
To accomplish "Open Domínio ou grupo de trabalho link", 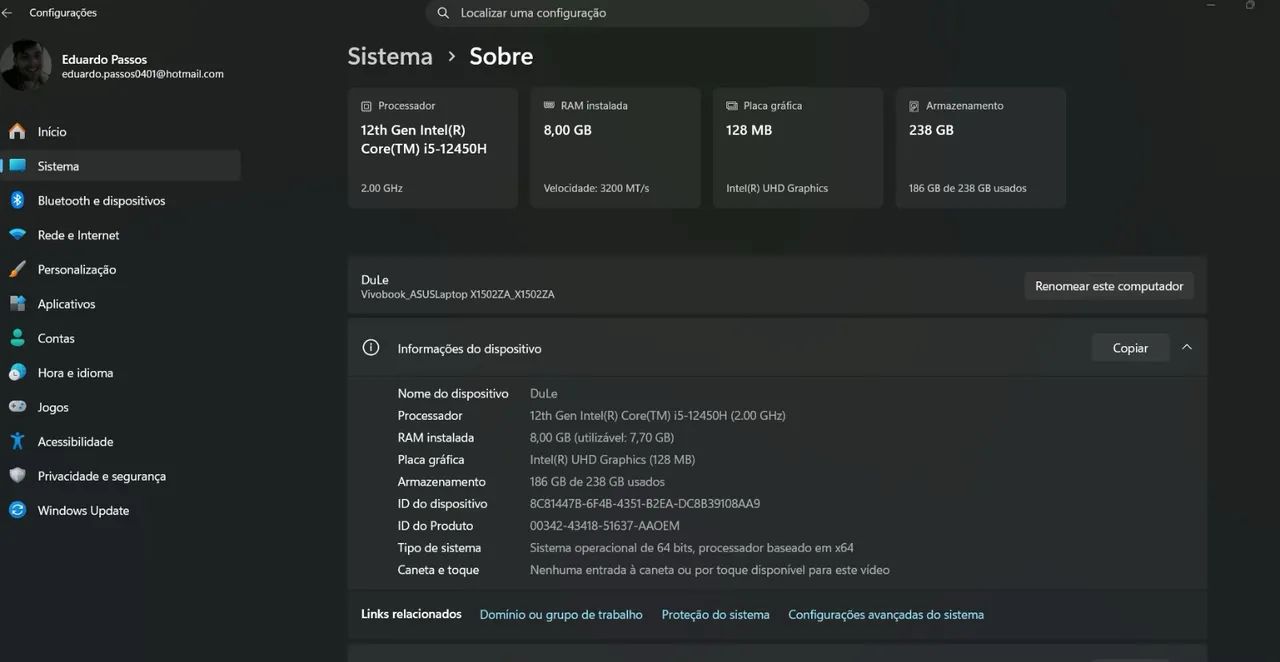I will (x=561, y=615).
